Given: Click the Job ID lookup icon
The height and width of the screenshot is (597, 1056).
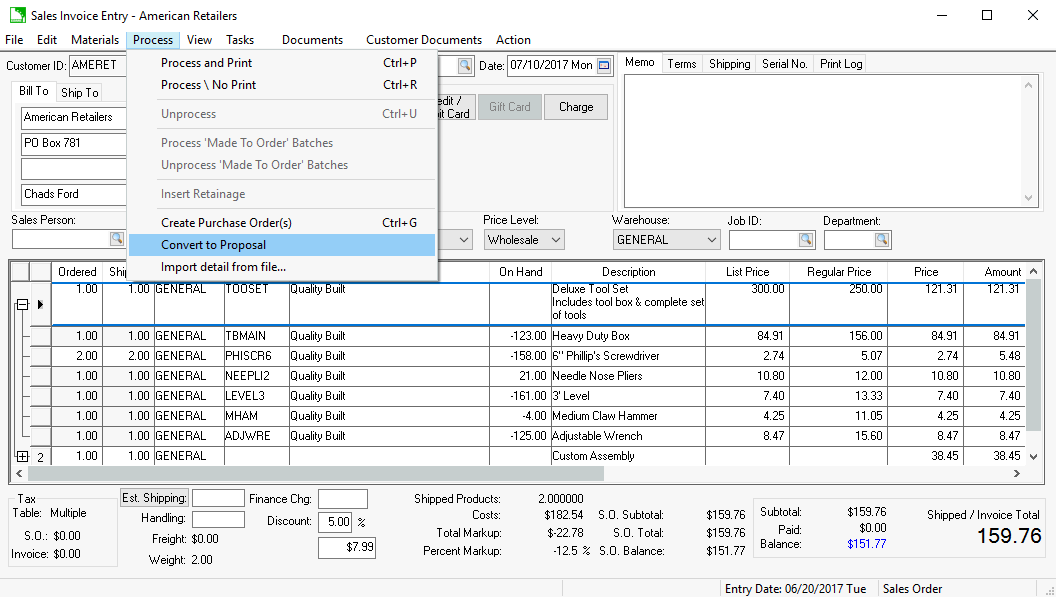Looking at the screenshot, I should click(806, 240).
